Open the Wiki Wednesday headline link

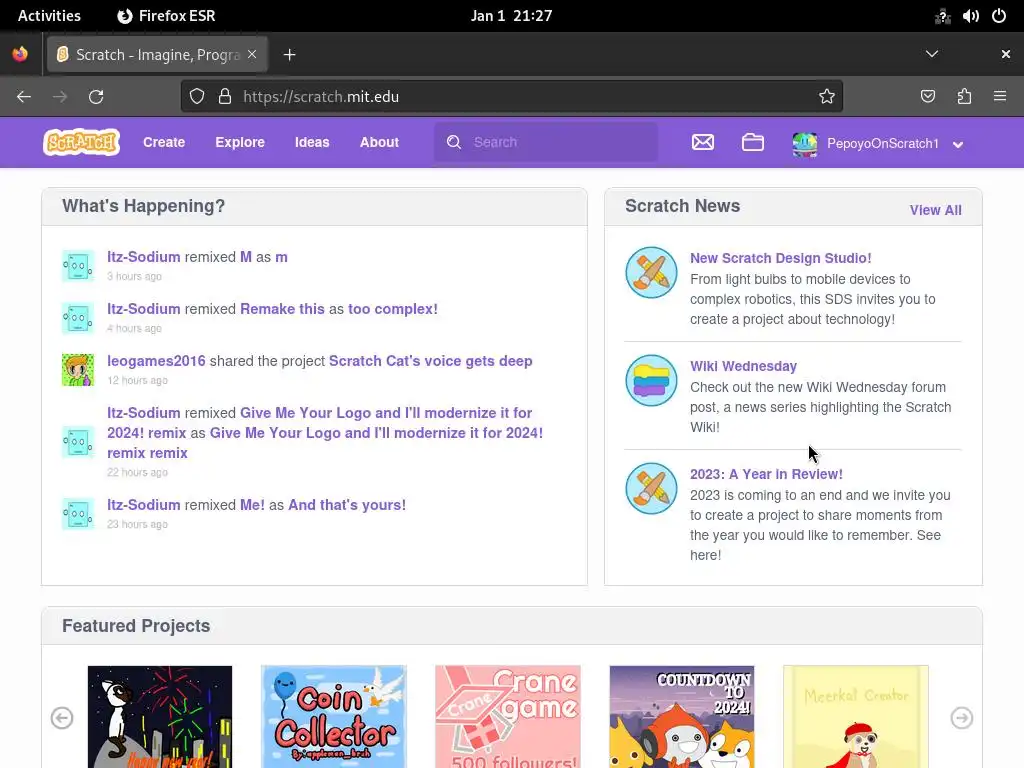tap(743, 366)
